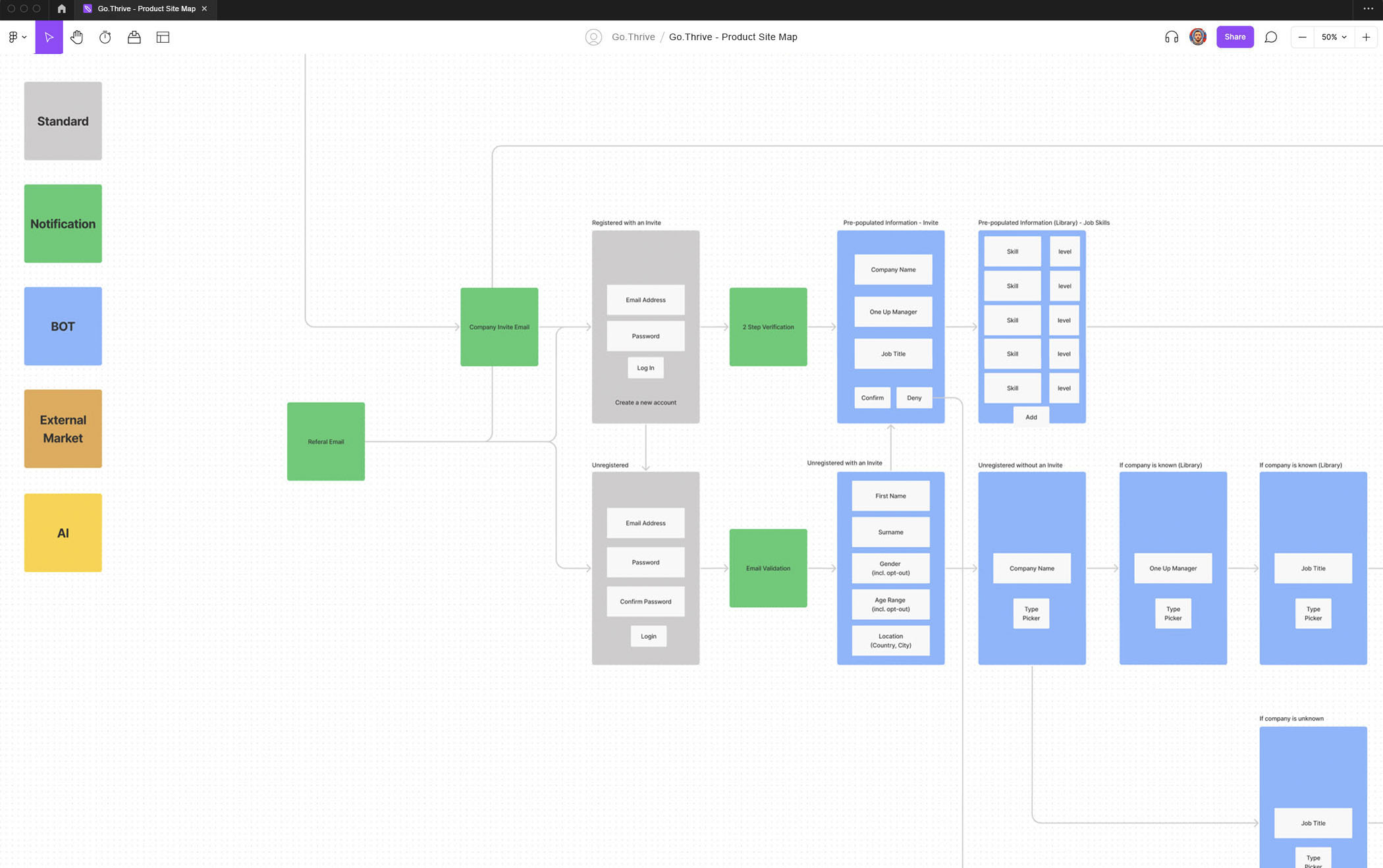Click the Share button
Viewport: 1383px width, 868px height.
click(x=1235, y=37)
